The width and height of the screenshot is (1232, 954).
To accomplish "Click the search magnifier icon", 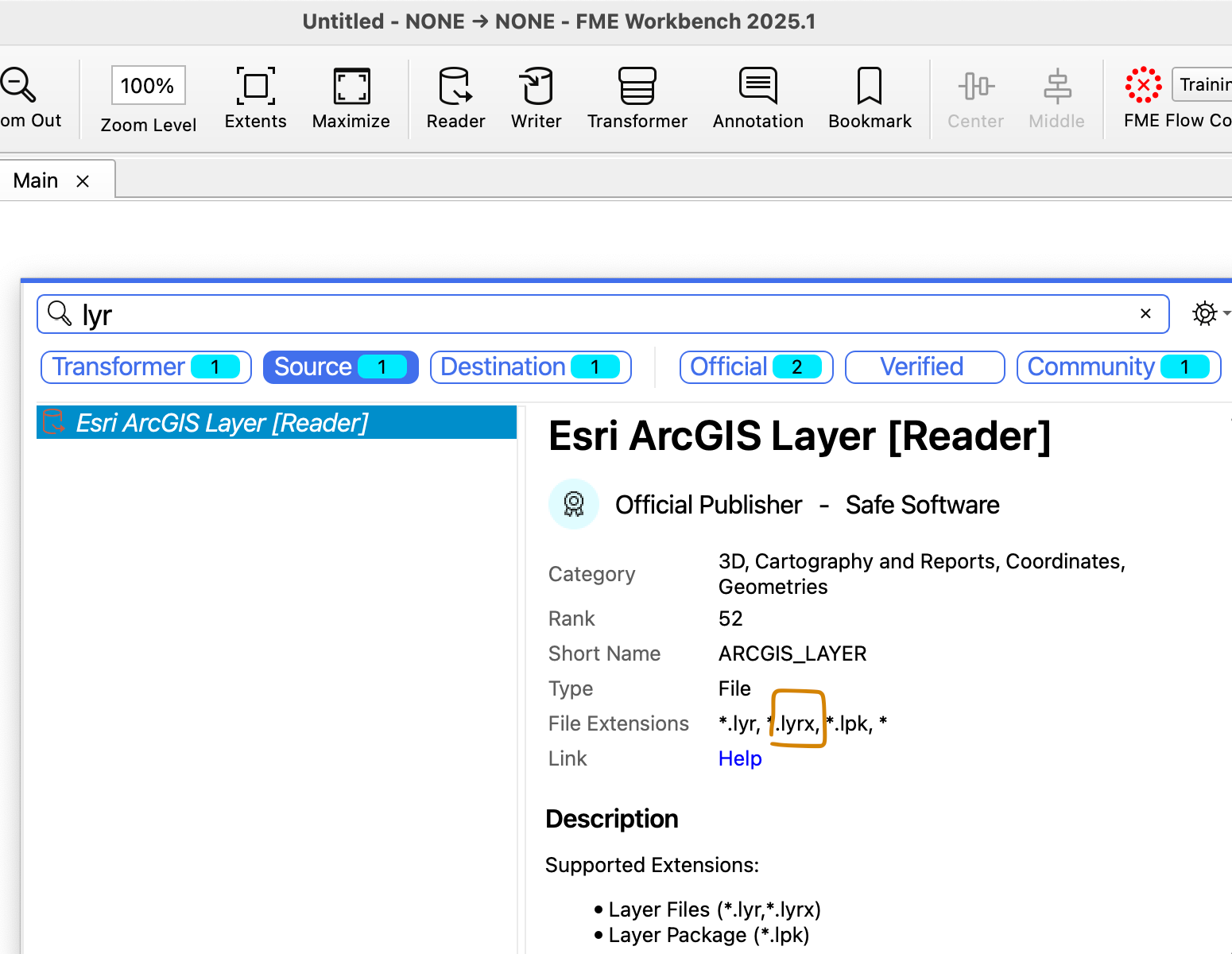I will coord(60,313).
